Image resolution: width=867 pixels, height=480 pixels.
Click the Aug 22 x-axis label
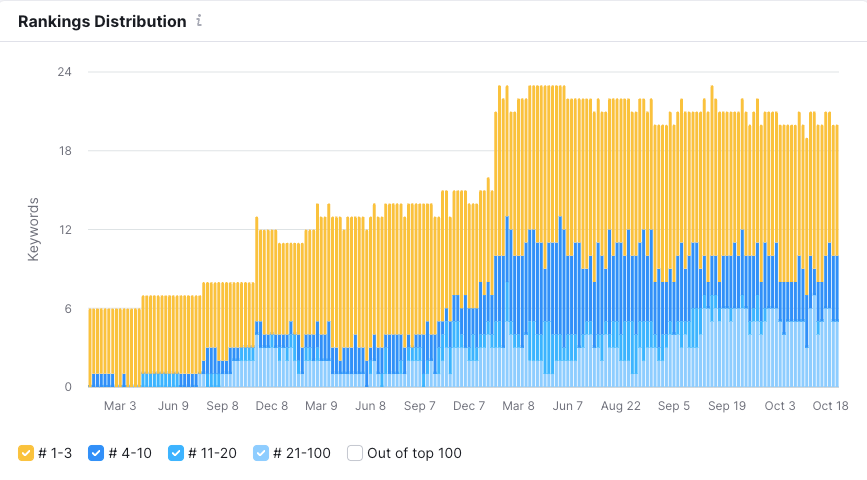pyautogui.click(x=621, y=406)
